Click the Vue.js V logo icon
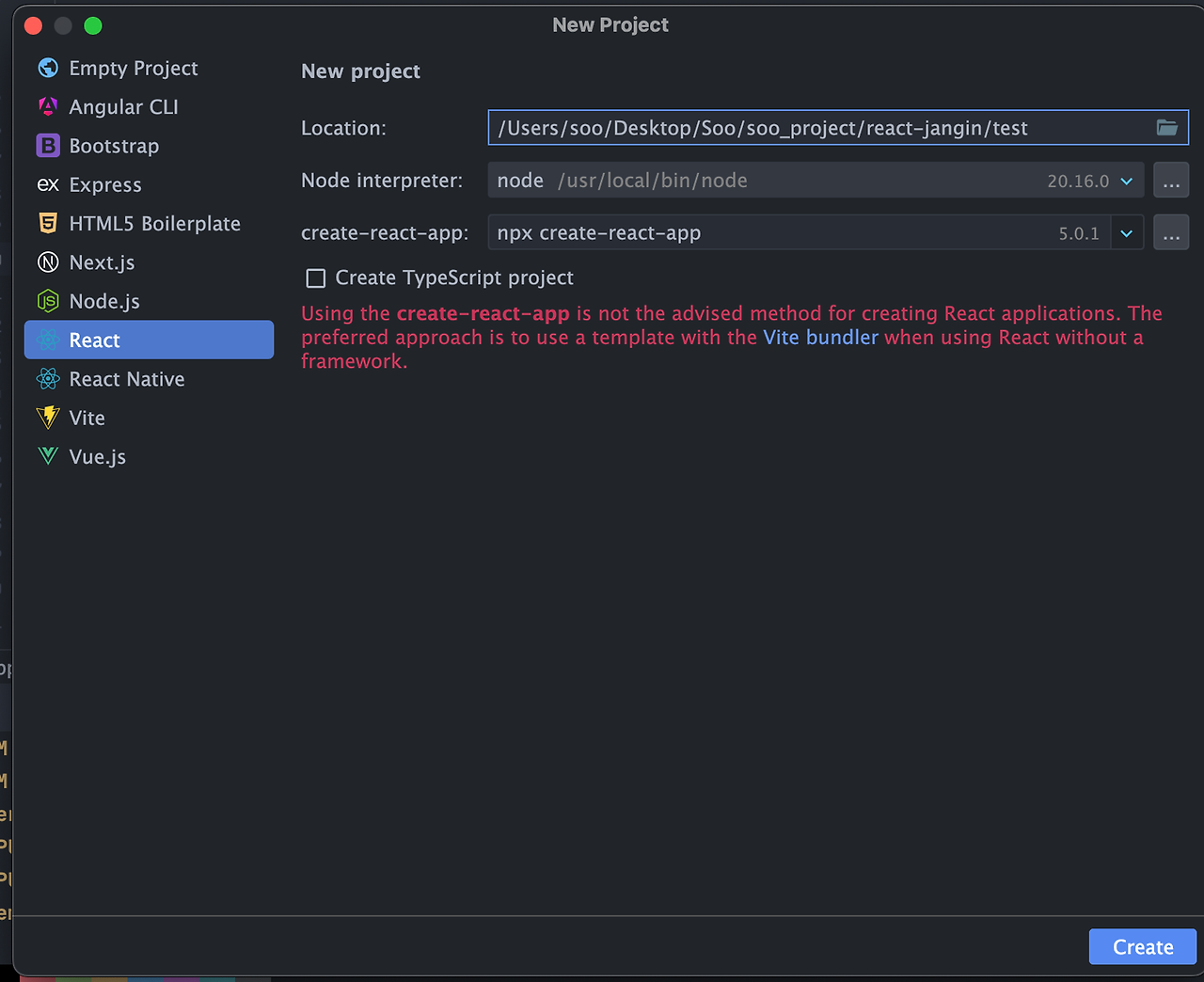Image resolution: width=1204 pixels, height=982 pixels. pos(48,456)
